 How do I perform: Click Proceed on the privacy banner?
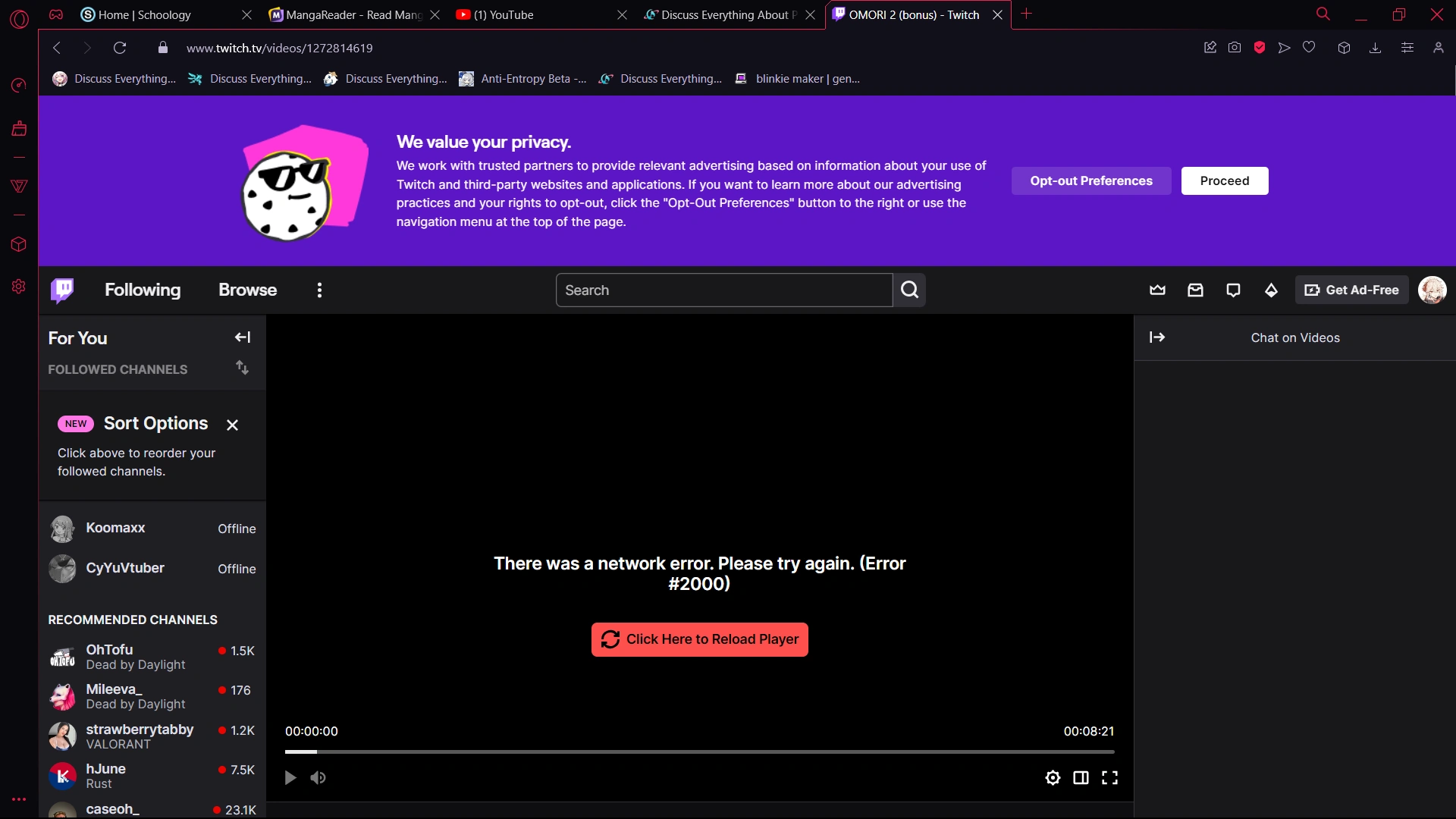[1224, 180]
